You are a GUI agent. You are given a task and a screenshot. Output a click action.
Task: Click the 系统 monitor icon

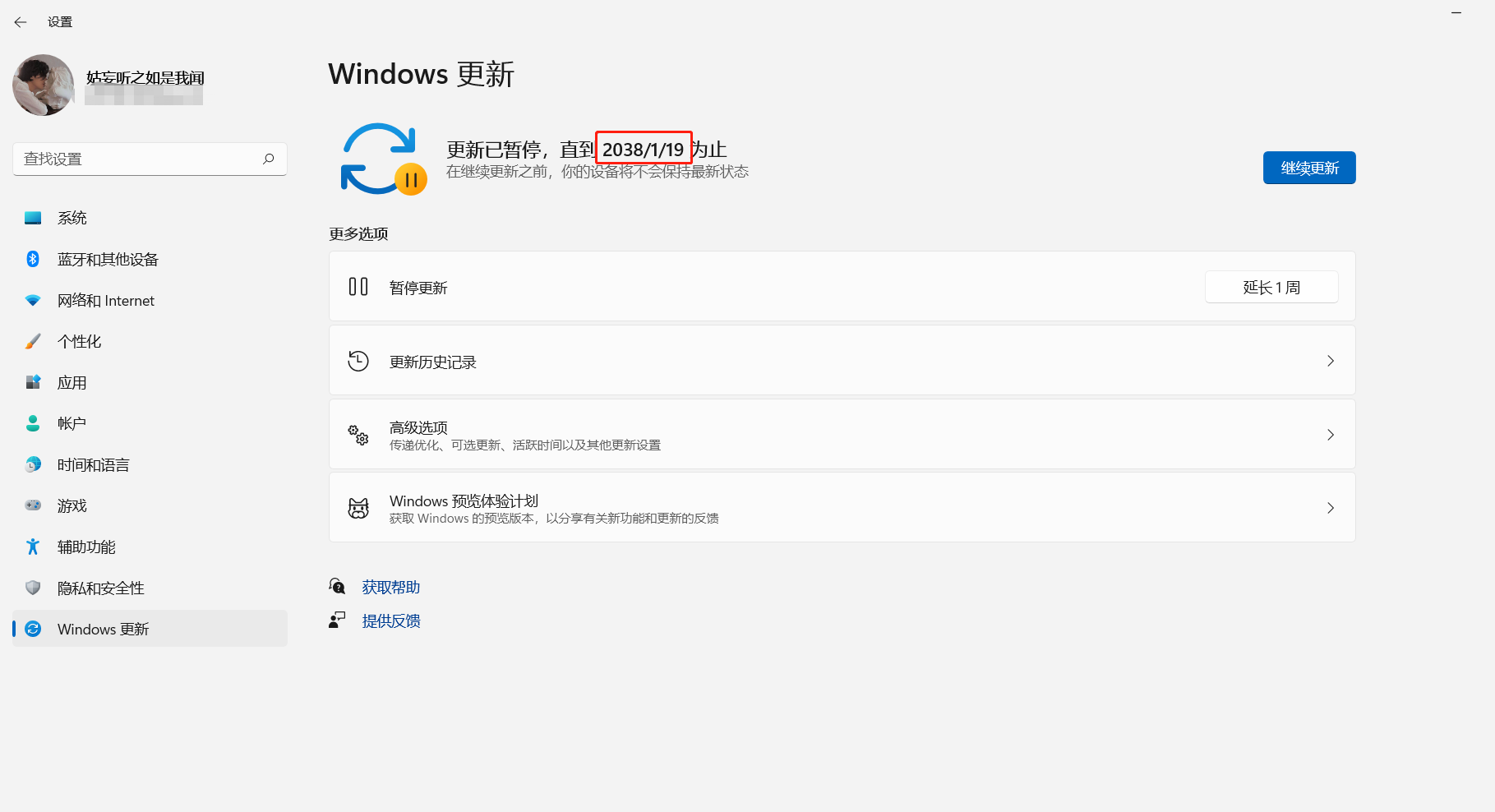tap(33, 218)
